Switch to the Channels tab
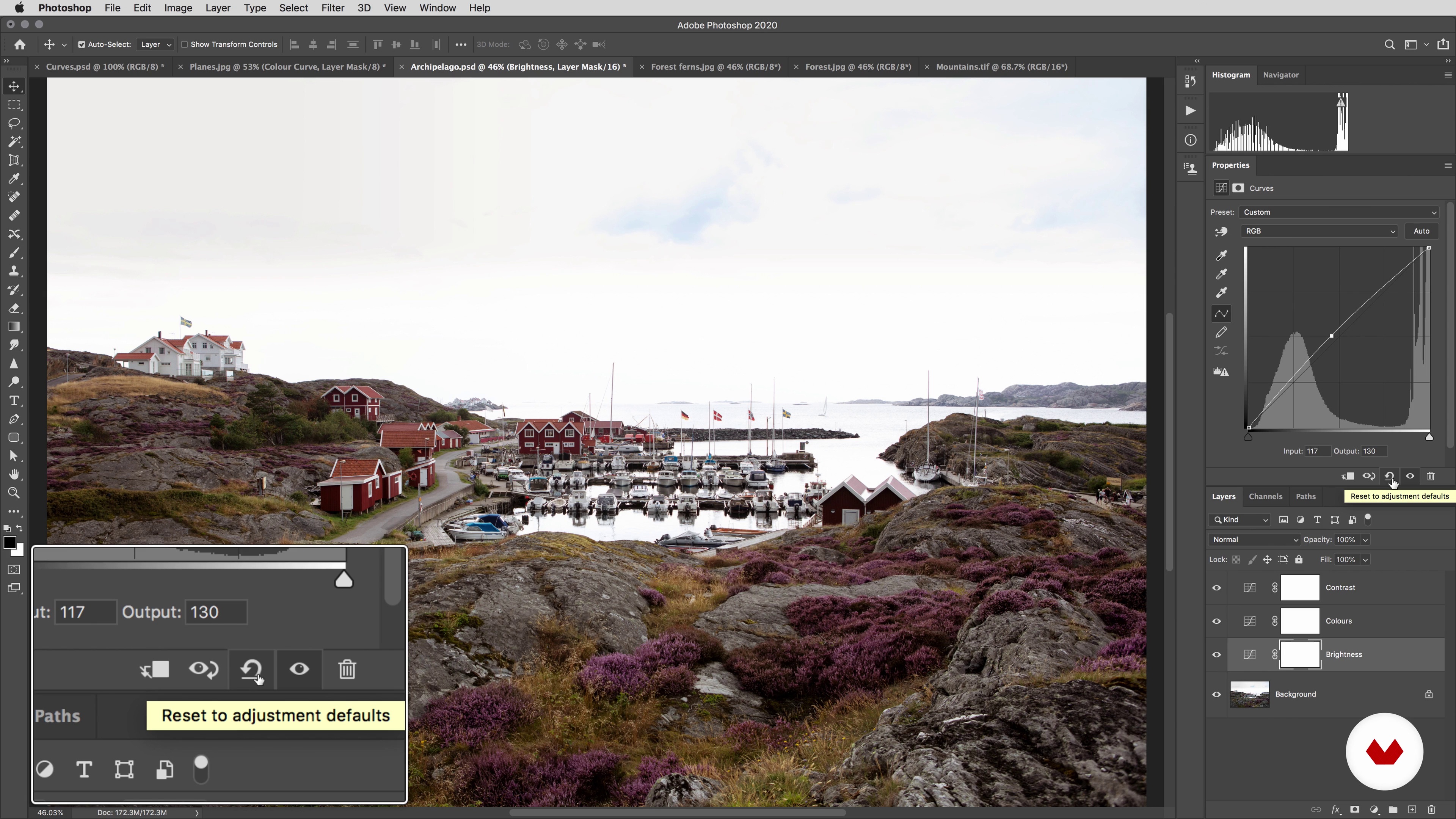This screenshot has height=819, width=1456. click(1265, 496)
